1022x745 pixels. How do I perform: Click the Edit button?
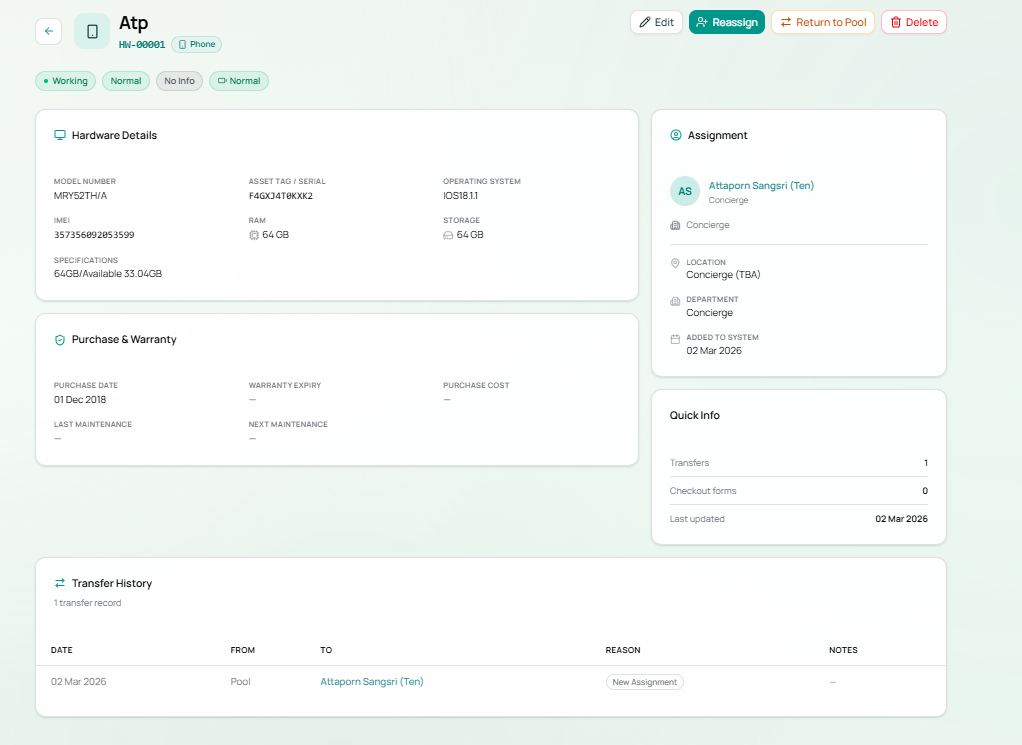(656, 22)
